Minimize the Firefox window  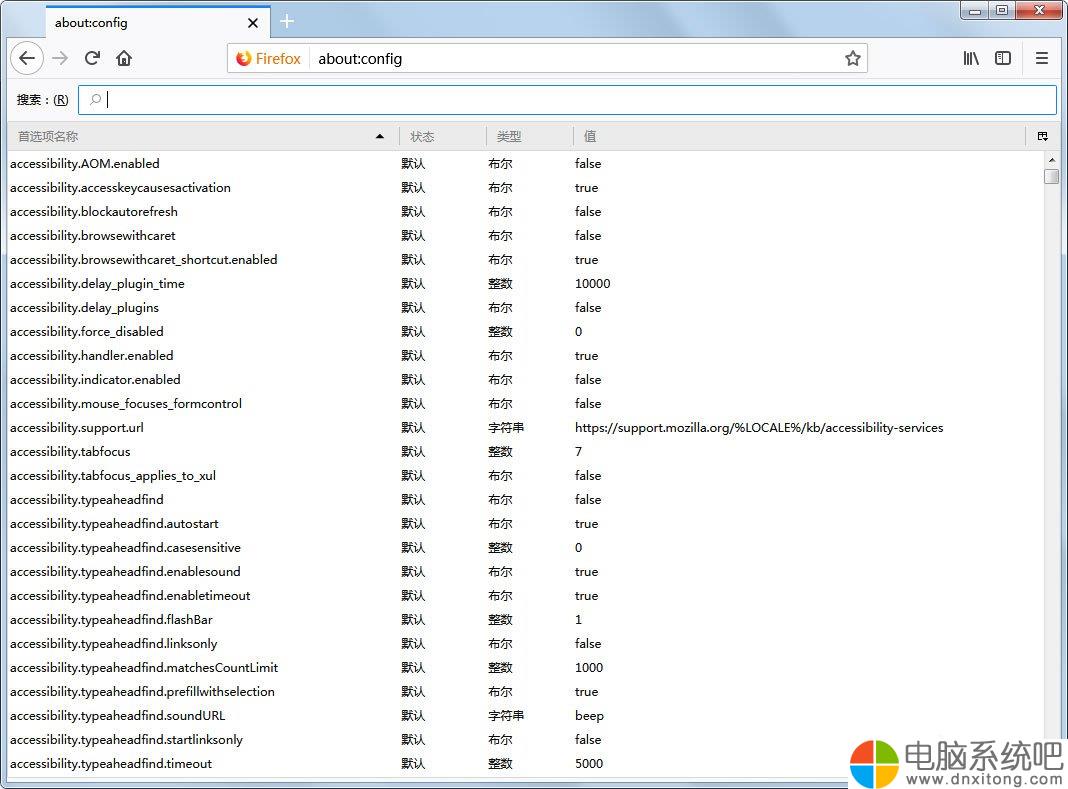point(975,10)
